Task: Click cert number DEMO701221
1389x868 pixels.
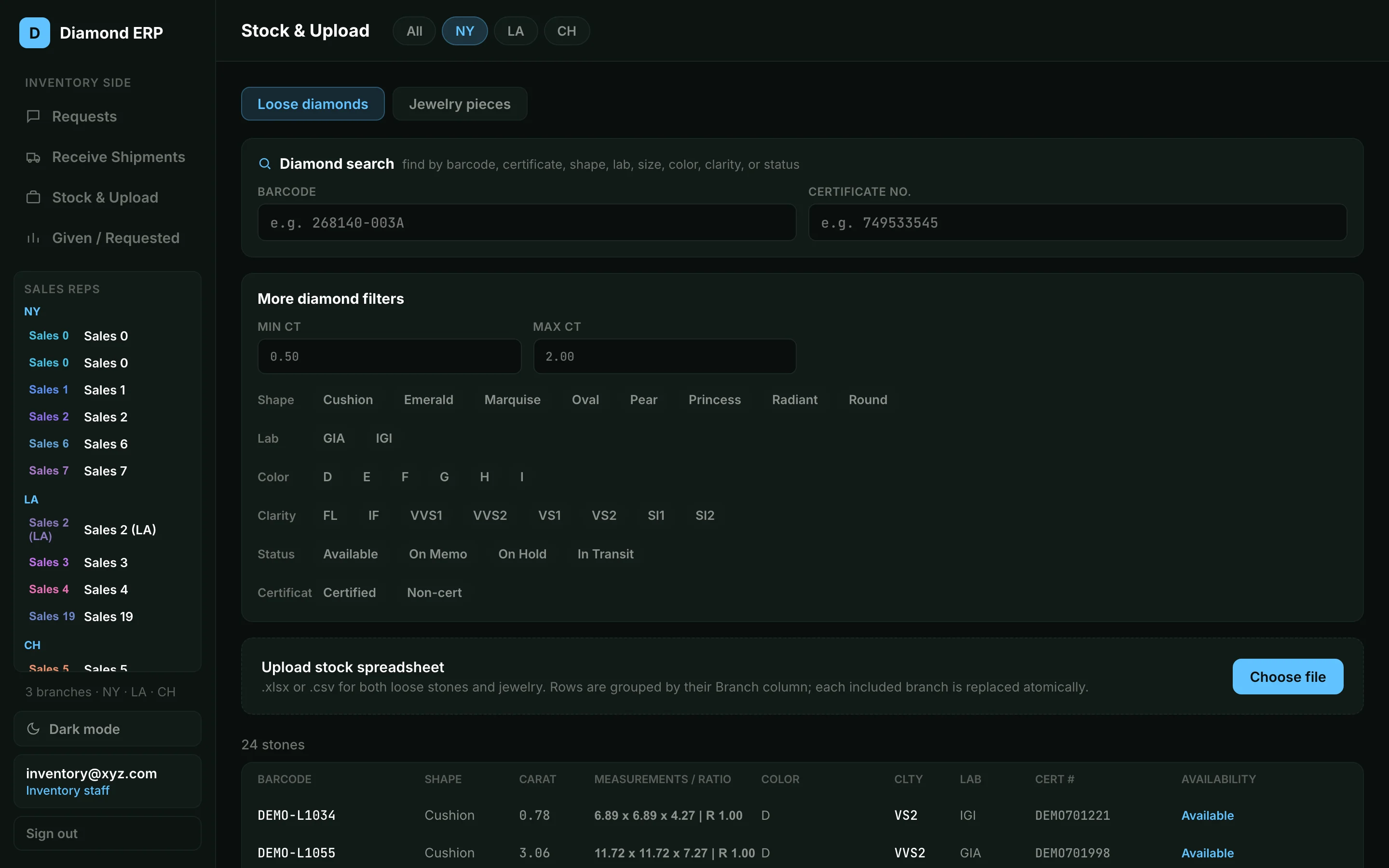Action: coord(1072,815)
